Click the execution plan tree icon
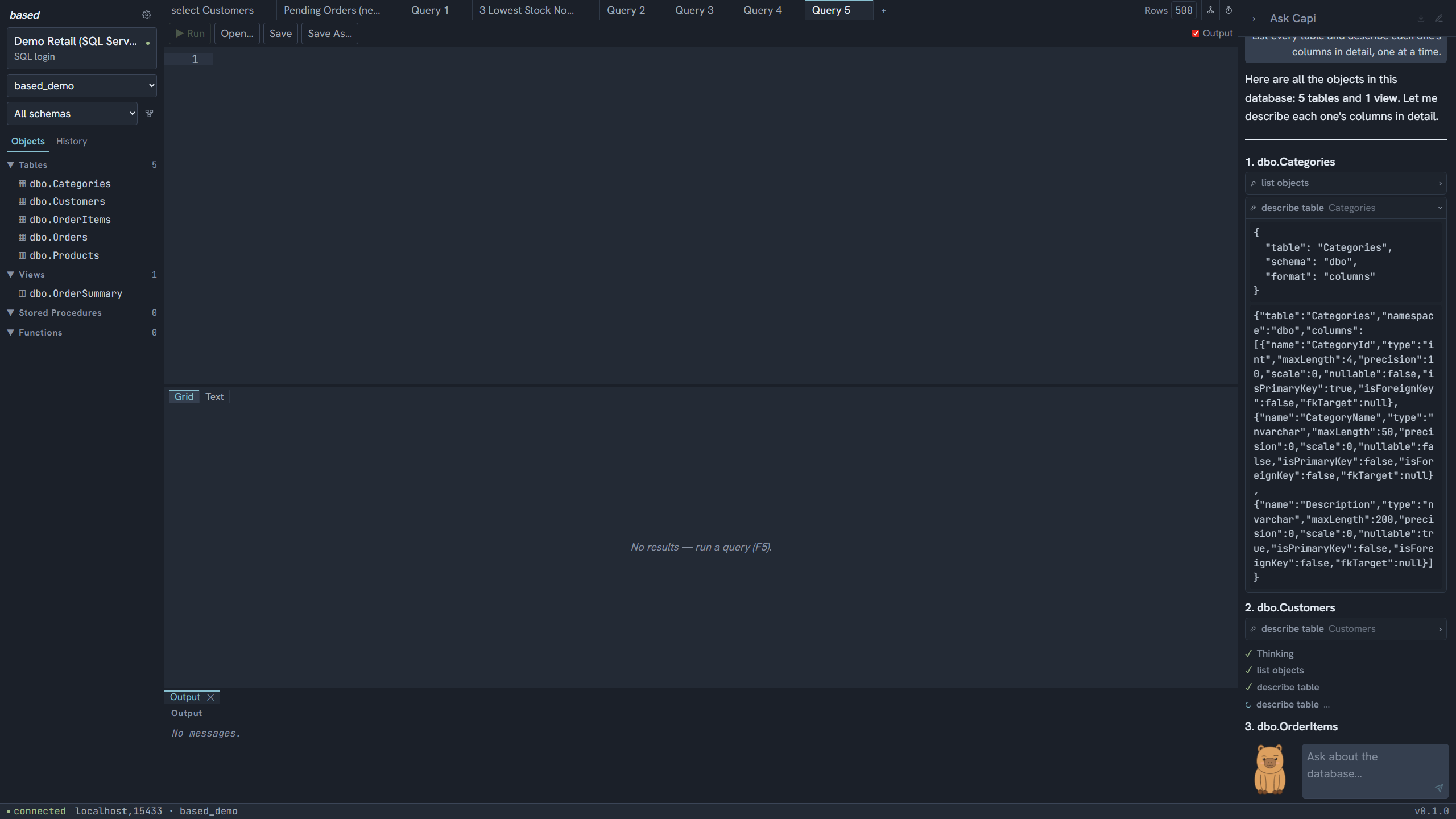This screenshot has height=819, width=1456. tap(1210, 10)
